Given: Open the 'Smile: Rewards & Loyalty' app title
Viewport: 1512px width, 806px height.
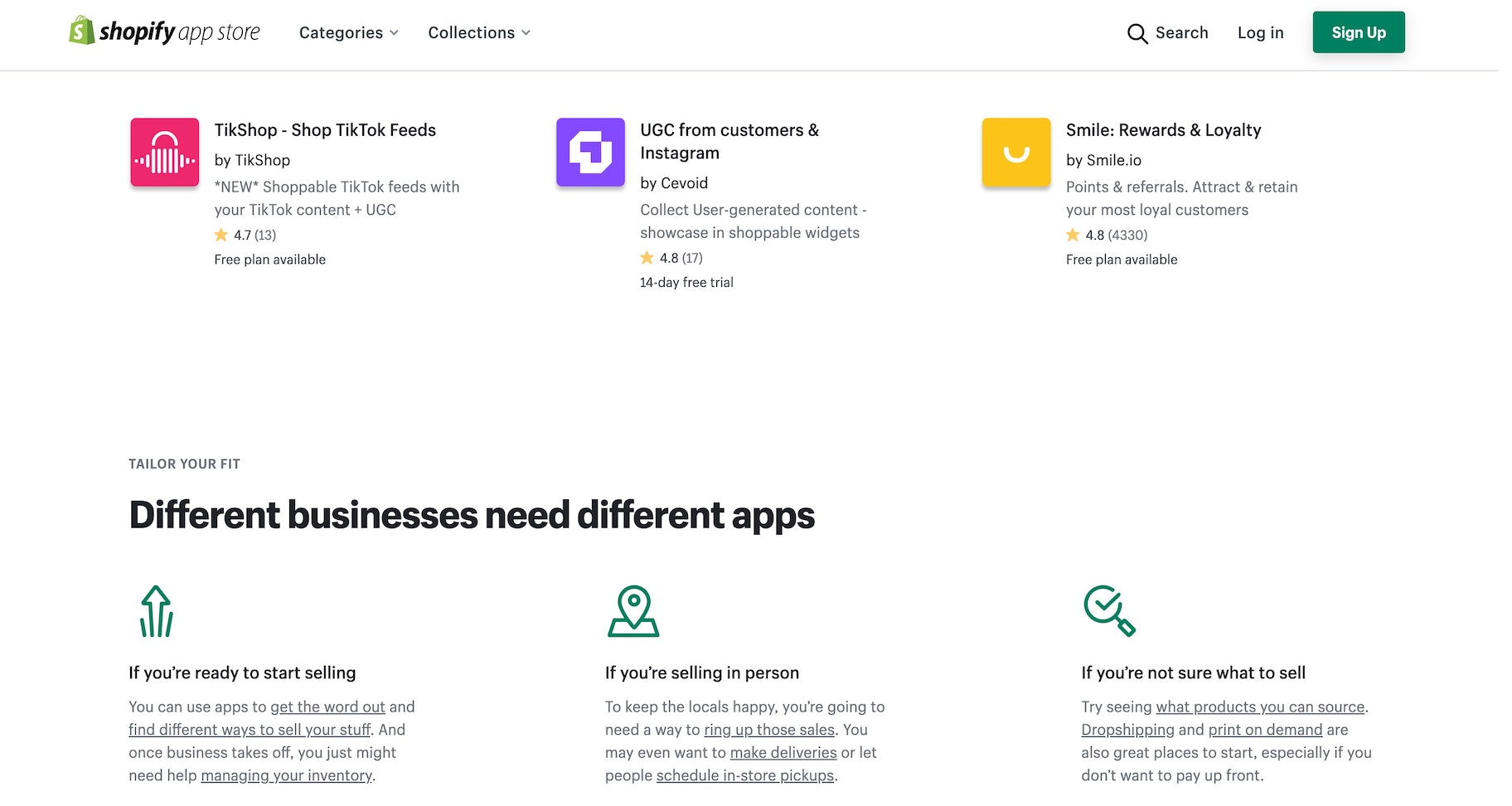Looking at the screenshot, I should pos(1164,130).
